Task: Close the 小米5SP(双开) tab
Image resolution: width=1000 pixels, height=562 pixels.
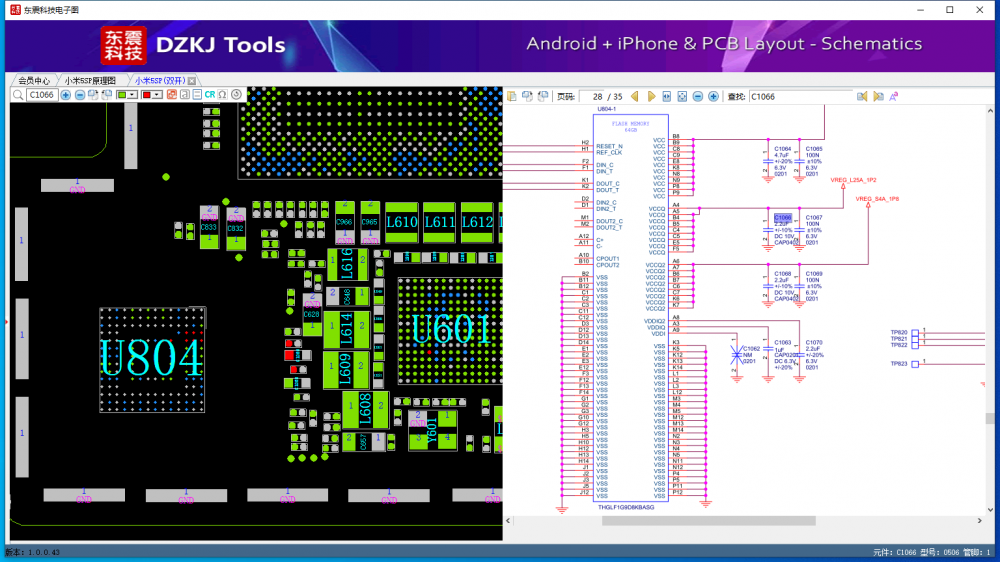Action: (x=192, y=80)
